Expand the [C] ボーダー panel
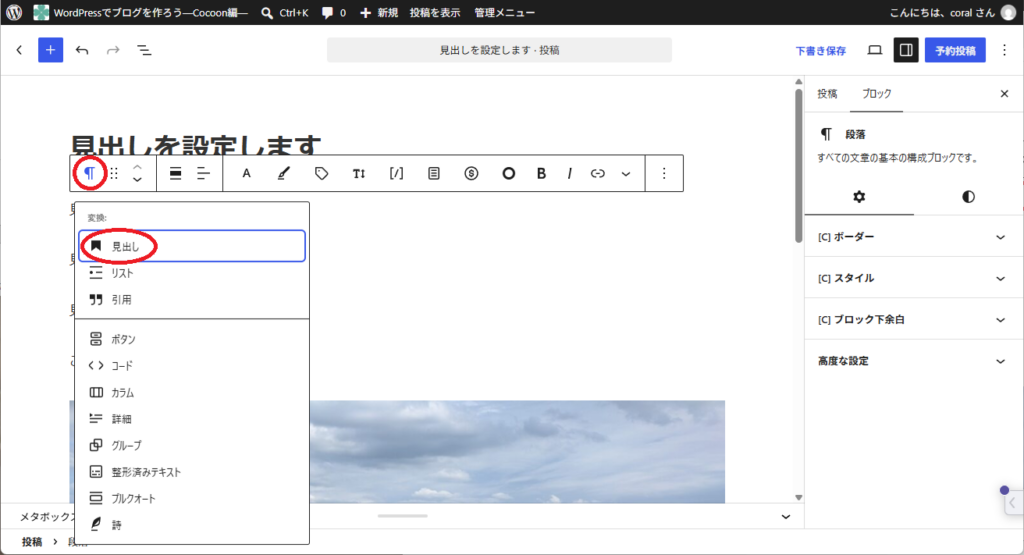Viewport: 1024px width, 555px height. pyautogui.click(x=913, y=236)
